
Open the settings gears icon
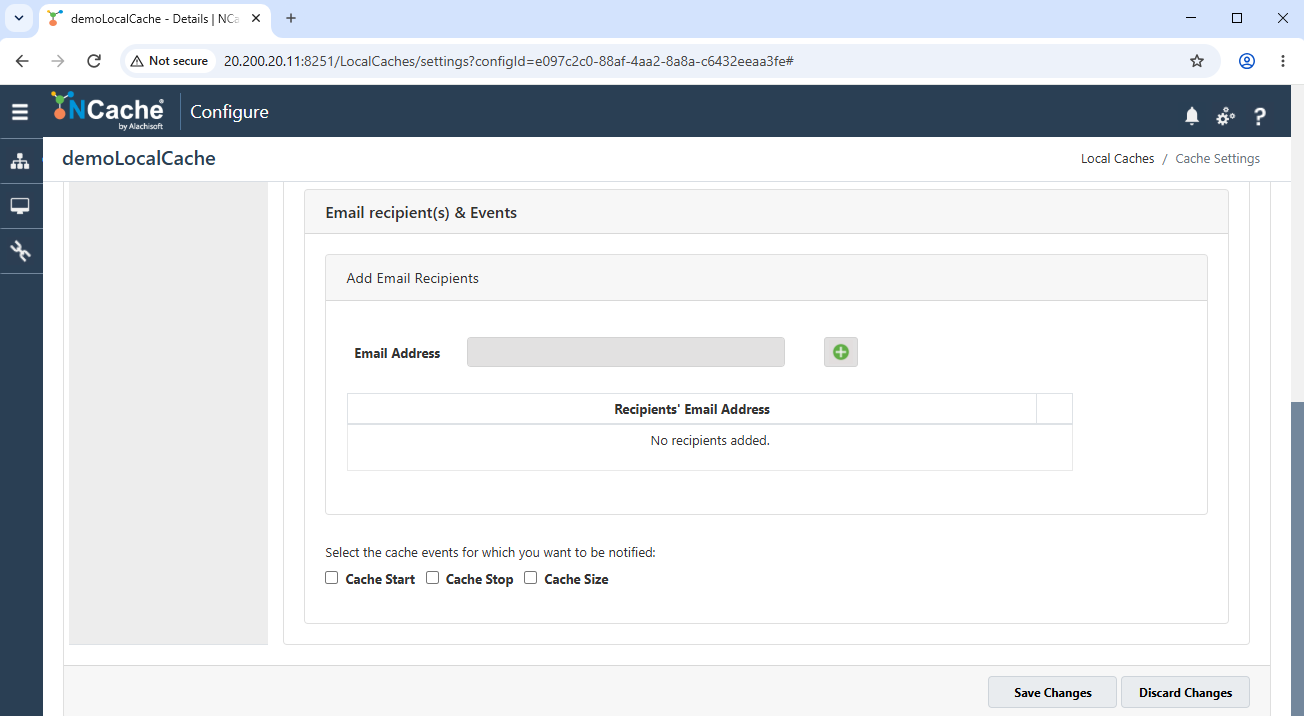(1225, 116)
